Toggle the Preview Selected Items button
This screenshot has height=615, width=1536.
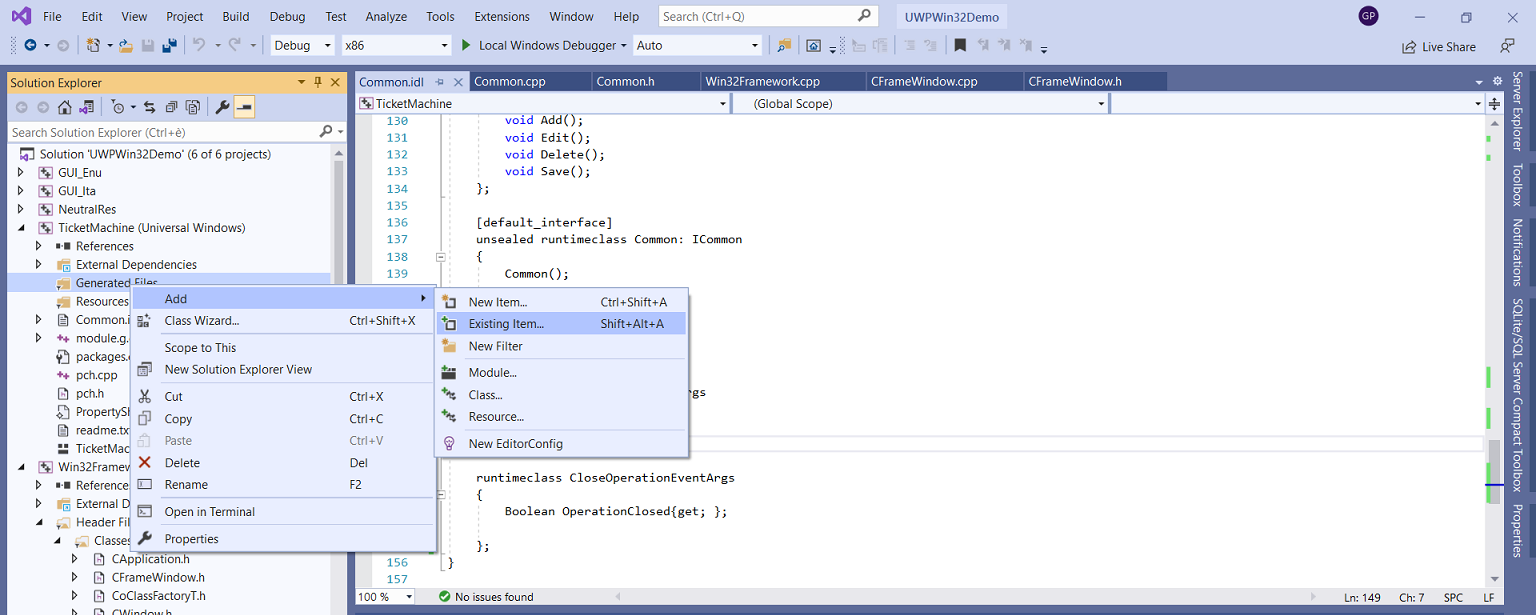click(x=244, y=107)
